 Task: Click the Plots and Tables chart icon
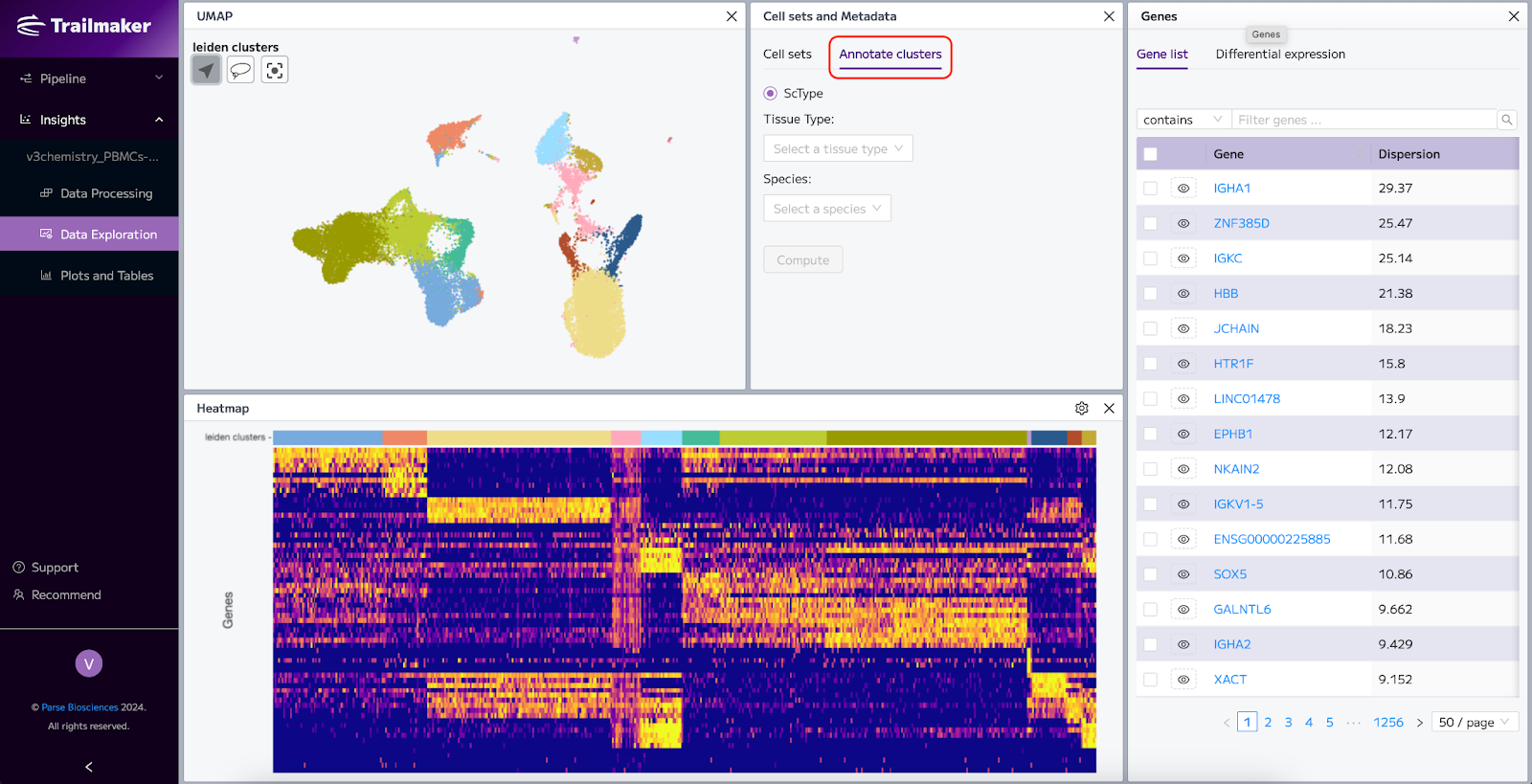coord(46,276)
